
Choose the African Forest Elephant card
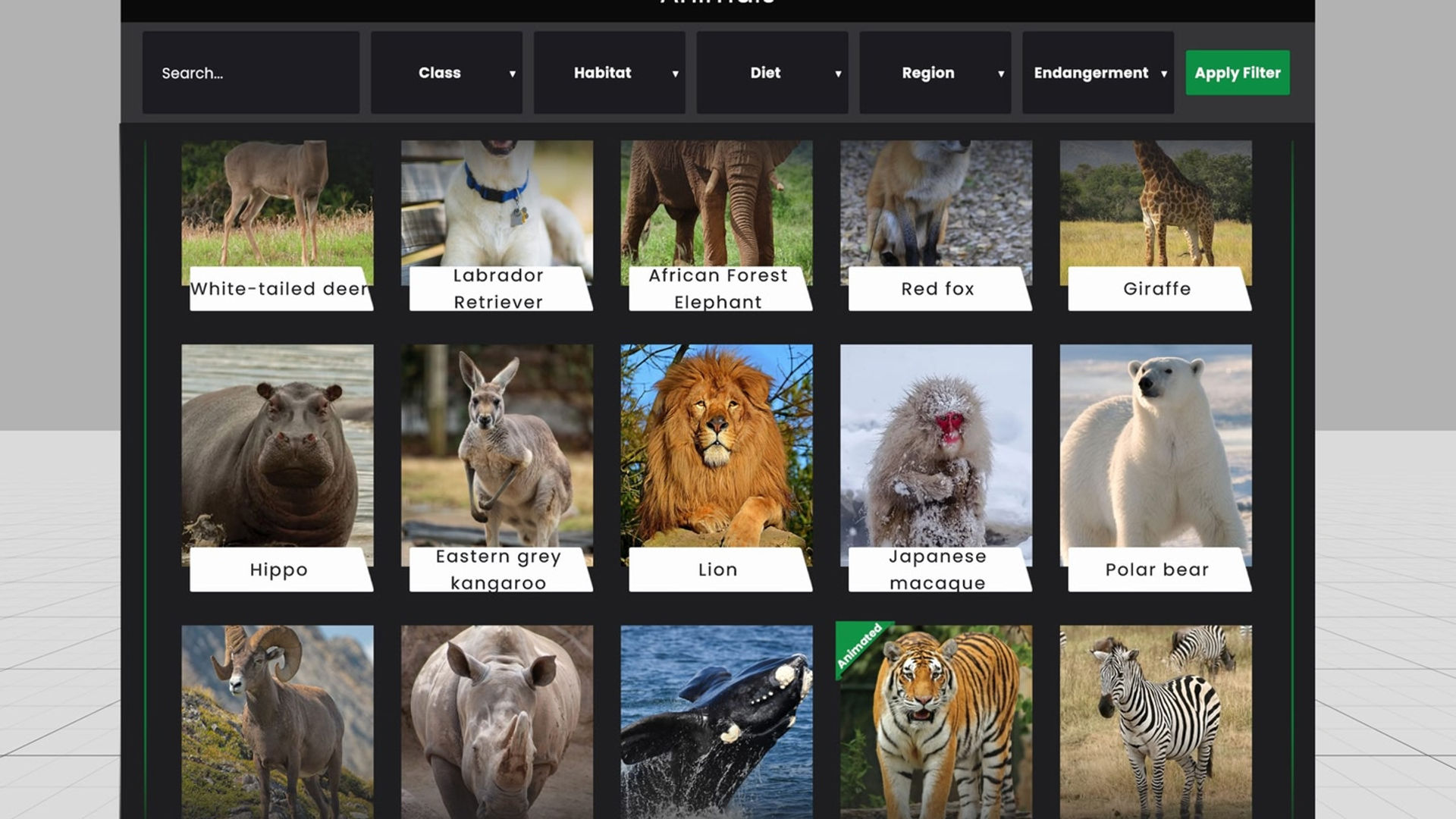(717, 225)
